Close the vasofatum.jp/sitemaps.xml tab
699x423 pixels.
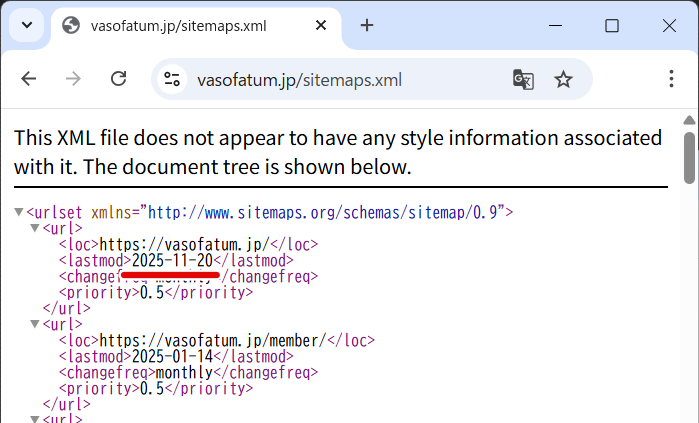click(321, 25)
